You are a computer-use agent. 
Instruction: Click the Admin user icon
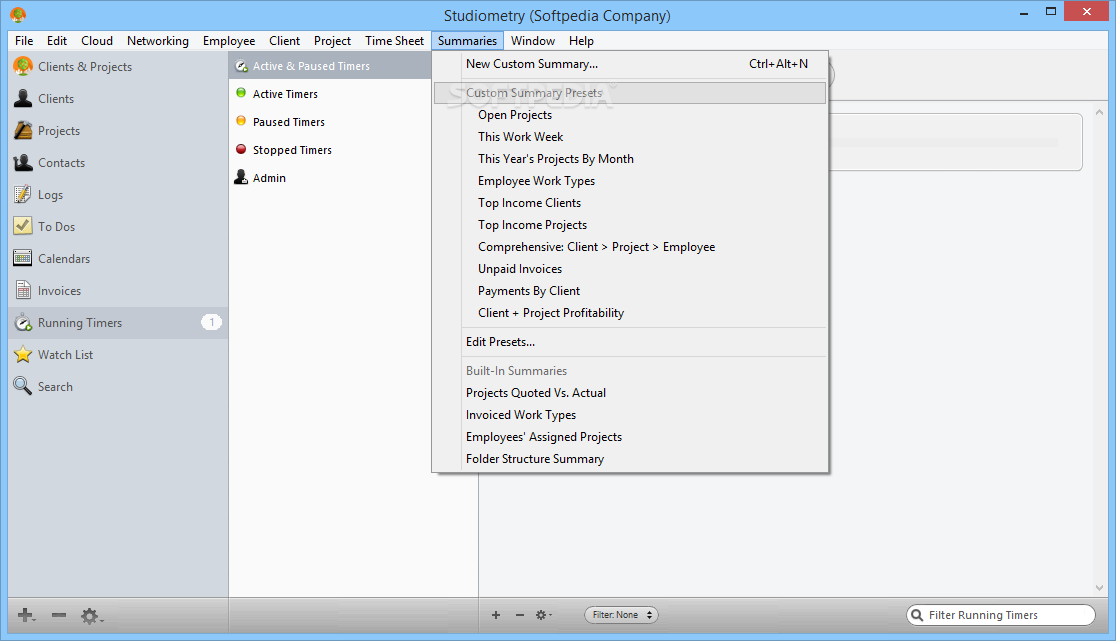241,177
